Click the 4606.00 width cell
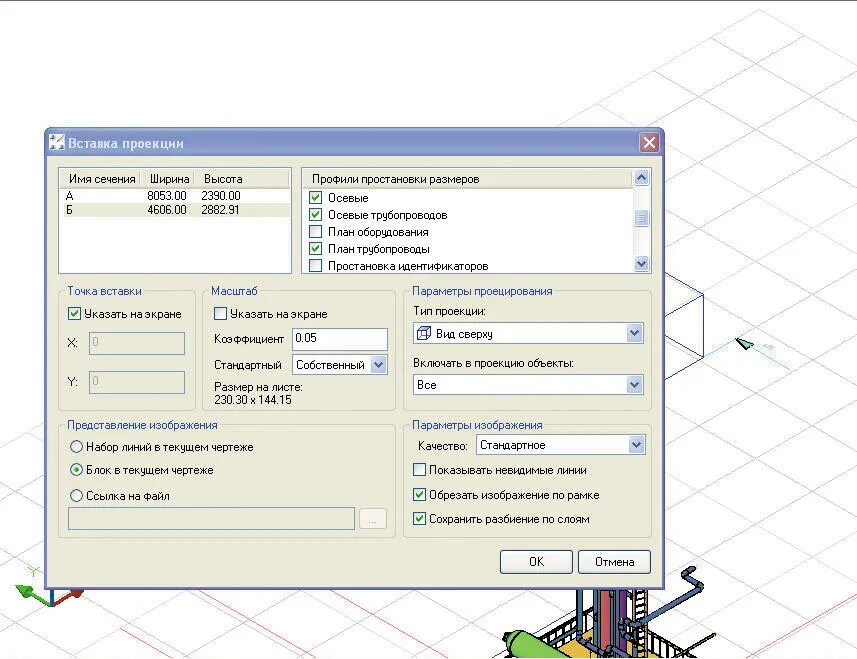The height and width of the screenshot is (659, 857). click(167, 210)
